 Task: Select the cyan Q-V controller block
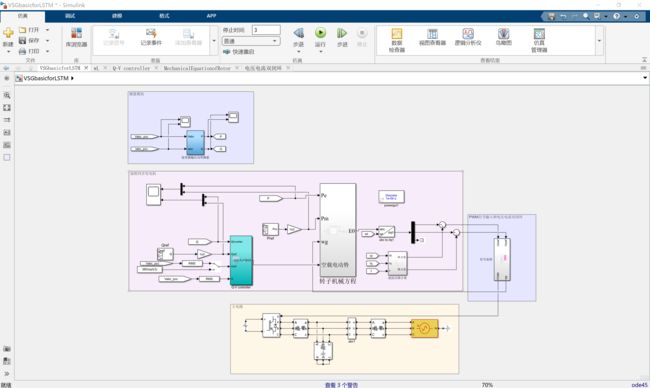(x=241, y=260)
